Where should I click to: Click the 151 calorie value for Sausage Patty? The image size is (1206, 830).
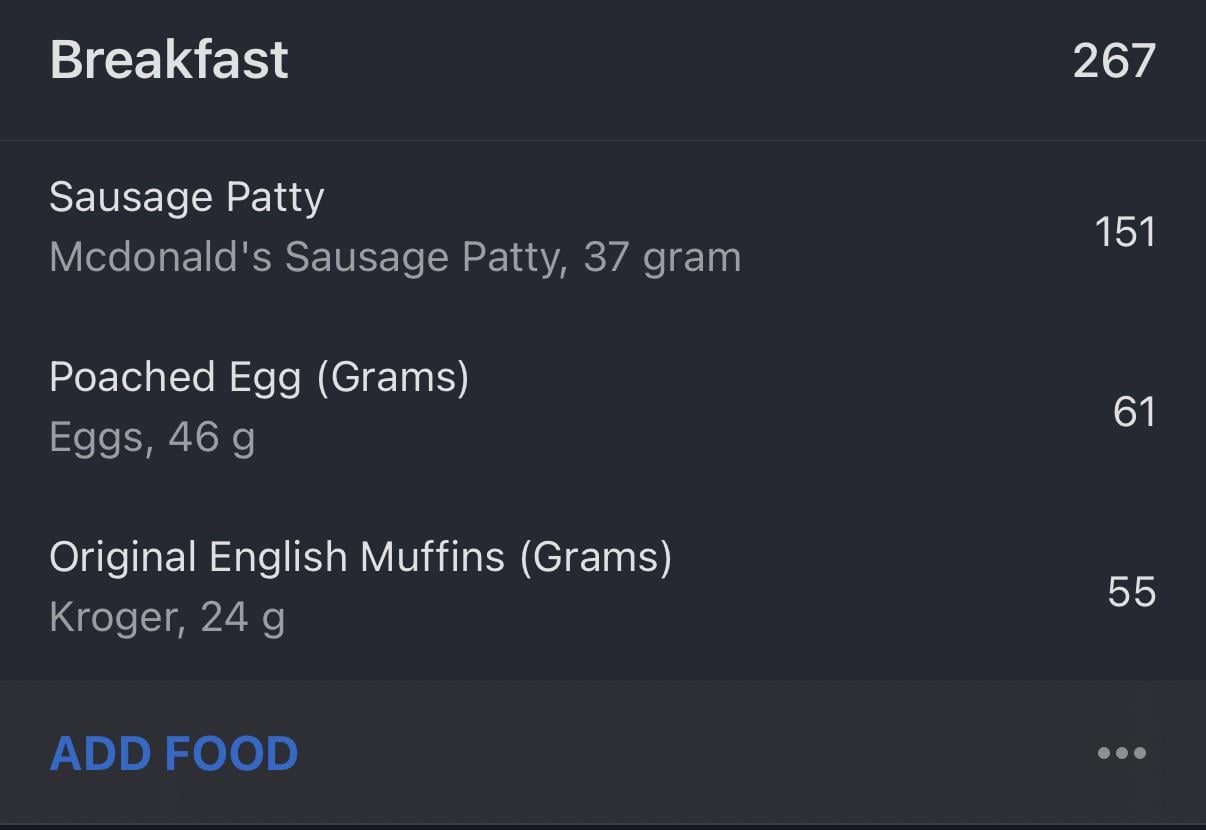click(1125, 232)
